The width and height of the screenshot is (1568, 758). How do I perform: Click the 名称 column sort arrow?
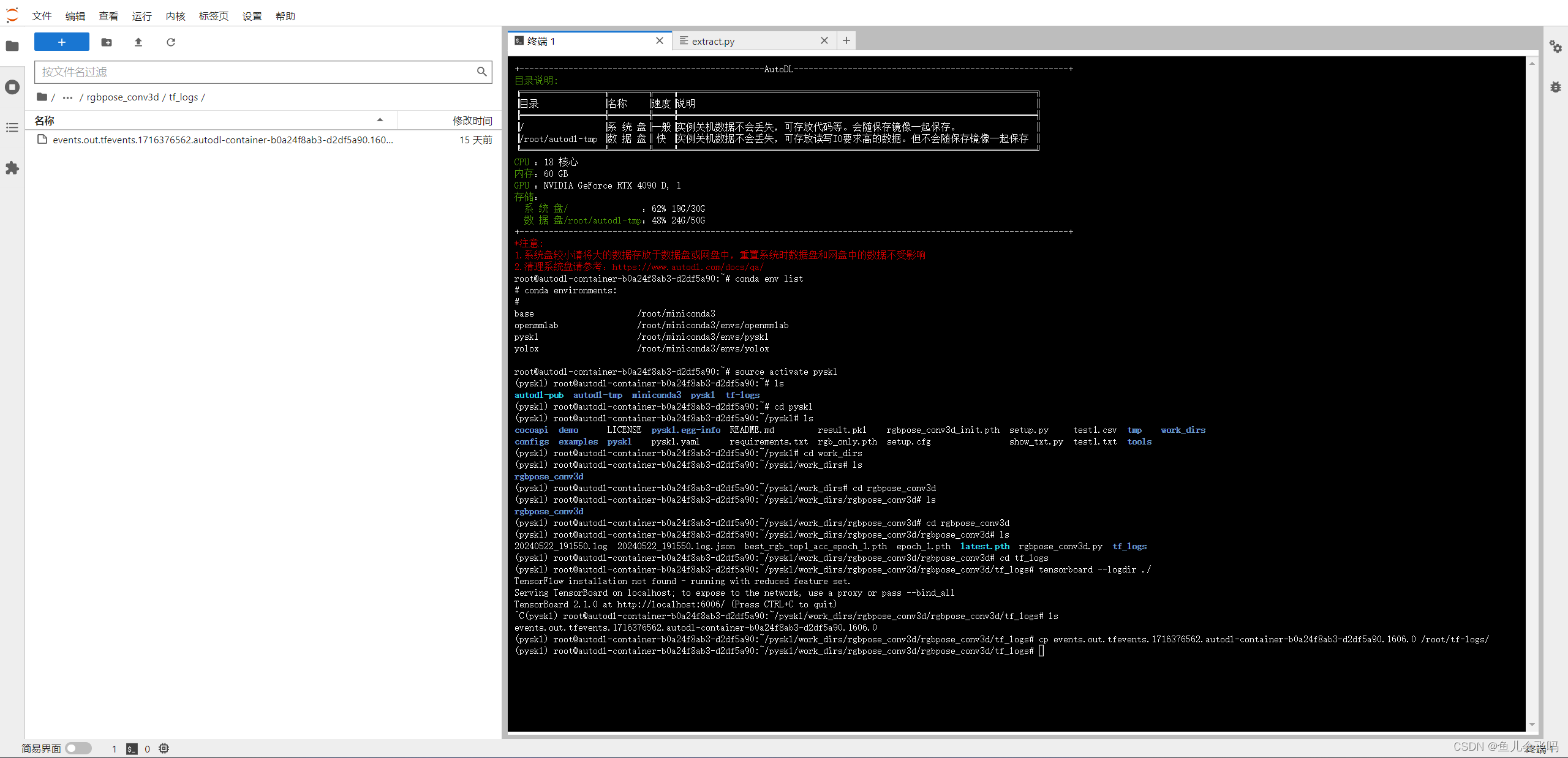(x=379, y=120)
